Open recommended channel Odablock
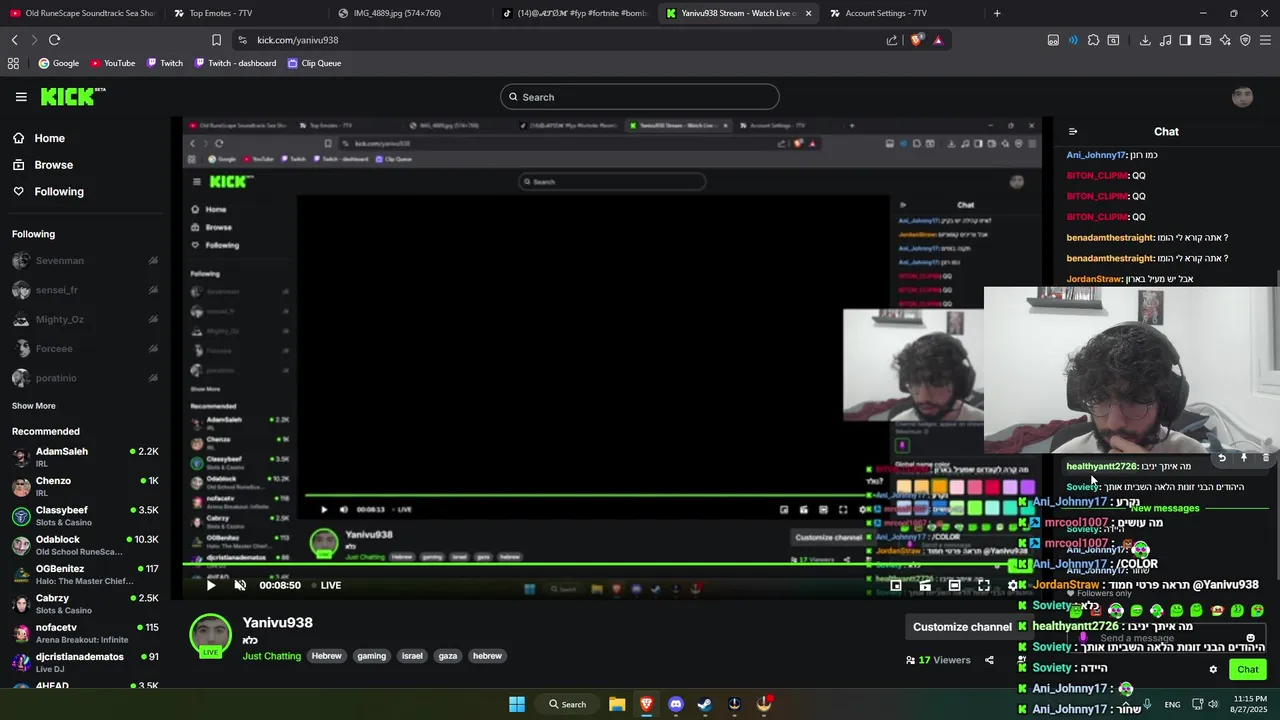 (85, 545)
